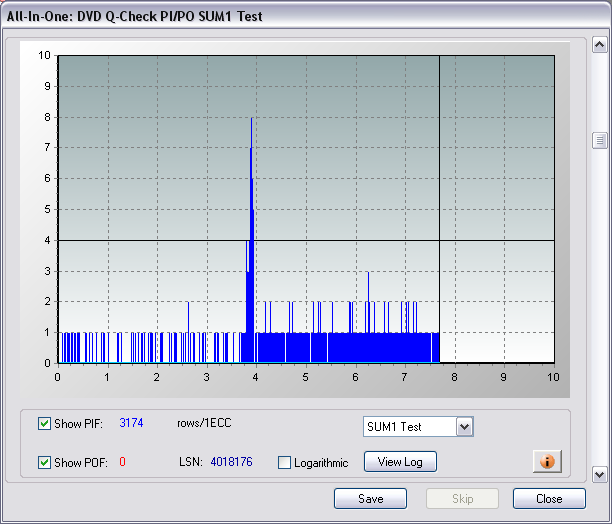Click the POF value 0
This screenshot has width=612, height=524.
click(x=123, y=462)
